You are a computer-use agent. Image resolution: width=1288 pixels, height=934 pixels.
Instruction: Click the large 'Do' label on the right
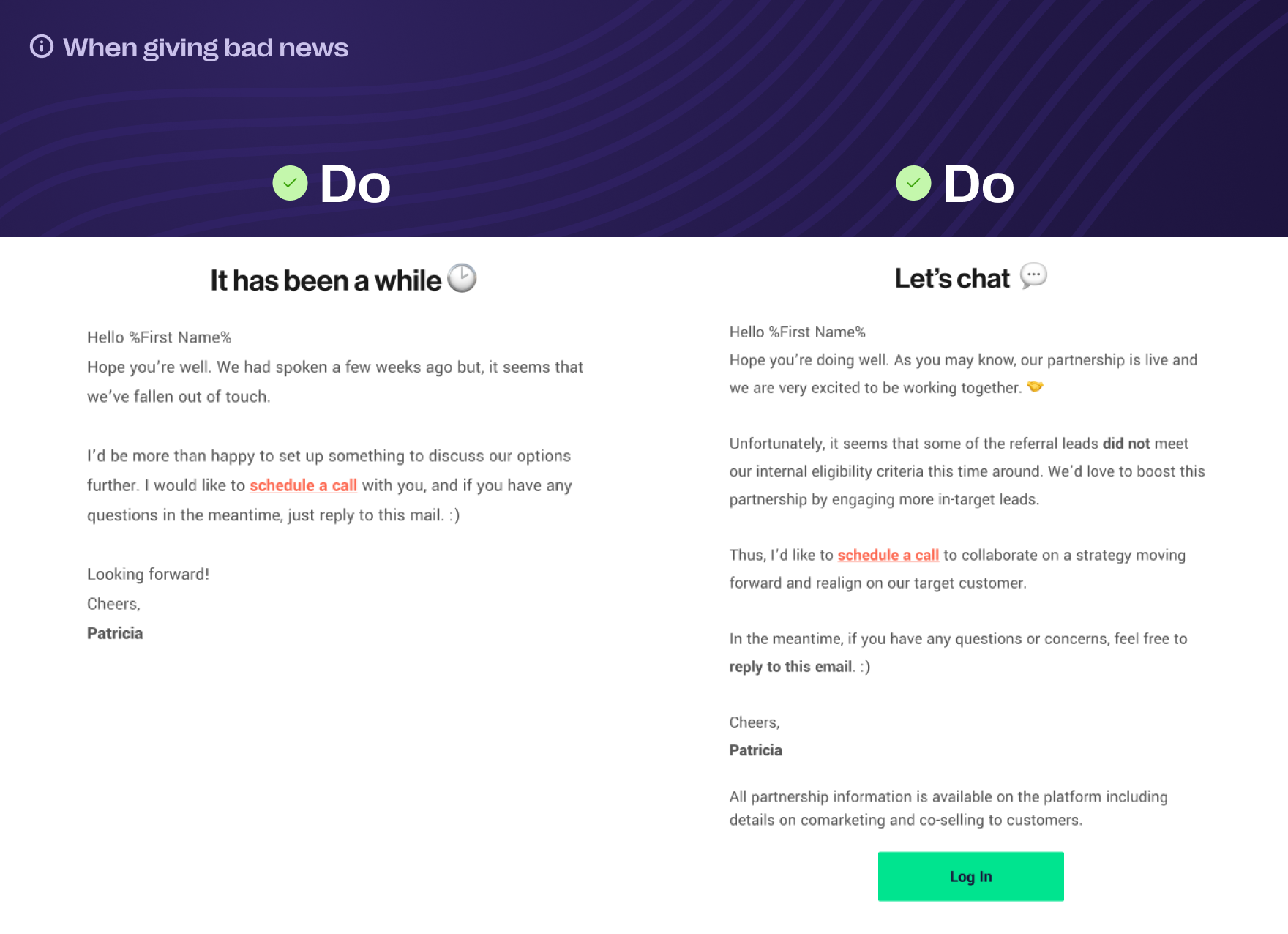(x=978, y=183)
